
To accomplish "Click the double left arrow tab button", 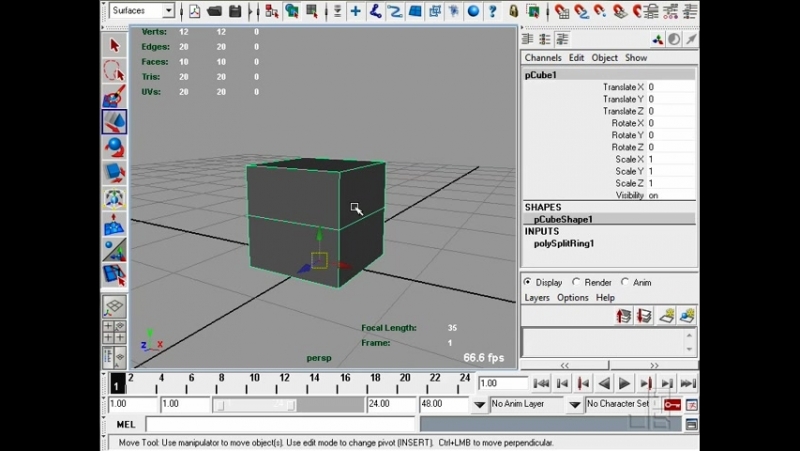I will coord(564,365).
